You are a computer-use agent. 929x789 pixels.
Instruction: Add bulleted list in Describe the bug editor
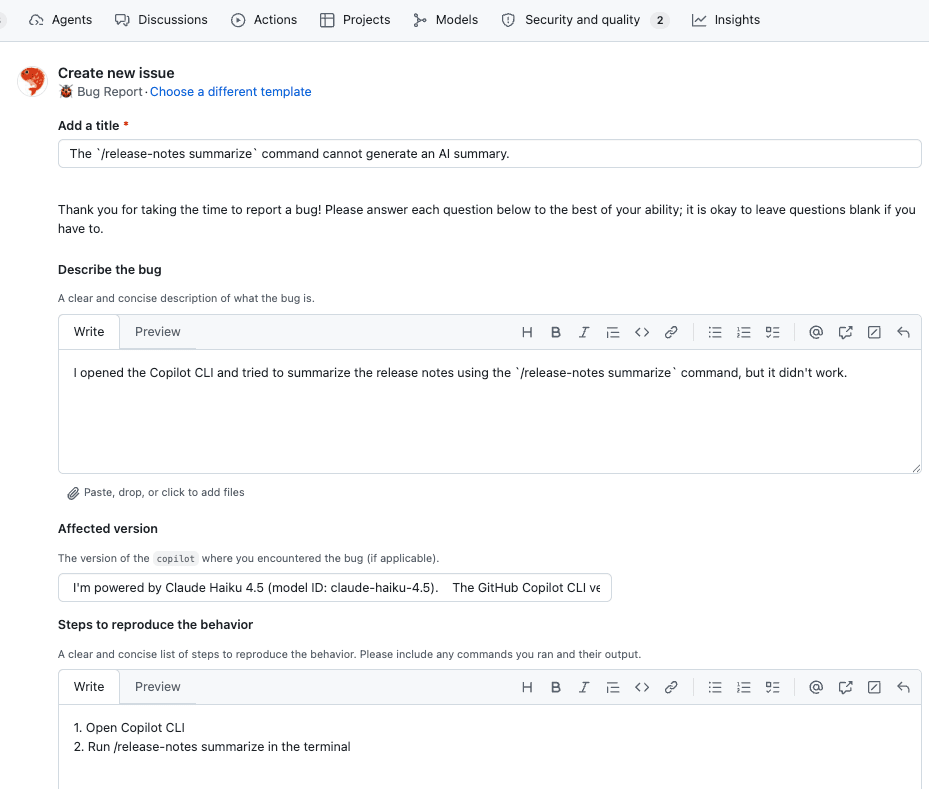pos(715,332)
